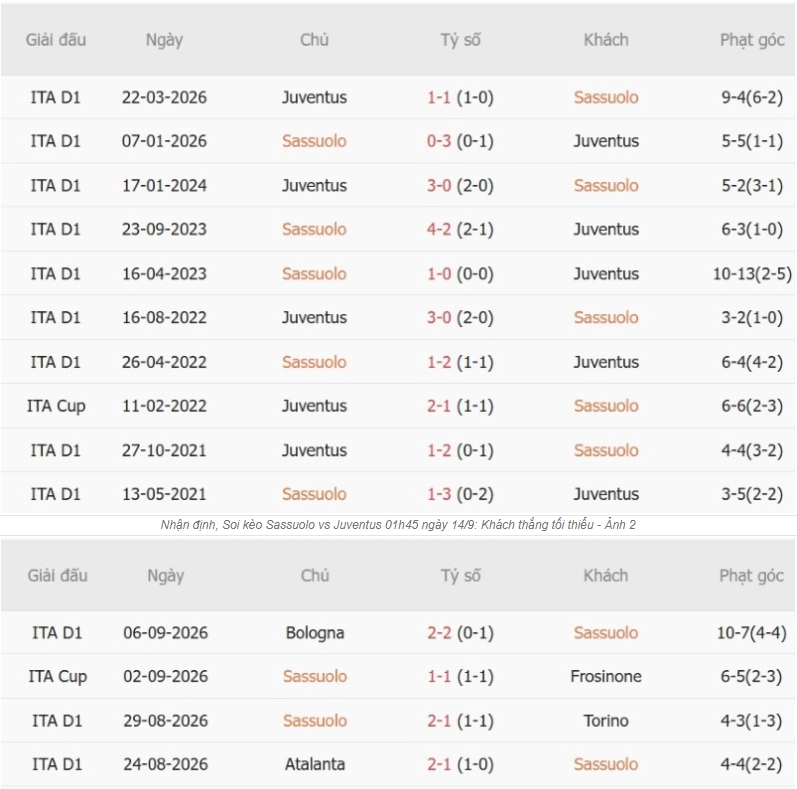
Task: Open the 2-2 score for Bologna match
Action: 439,632
